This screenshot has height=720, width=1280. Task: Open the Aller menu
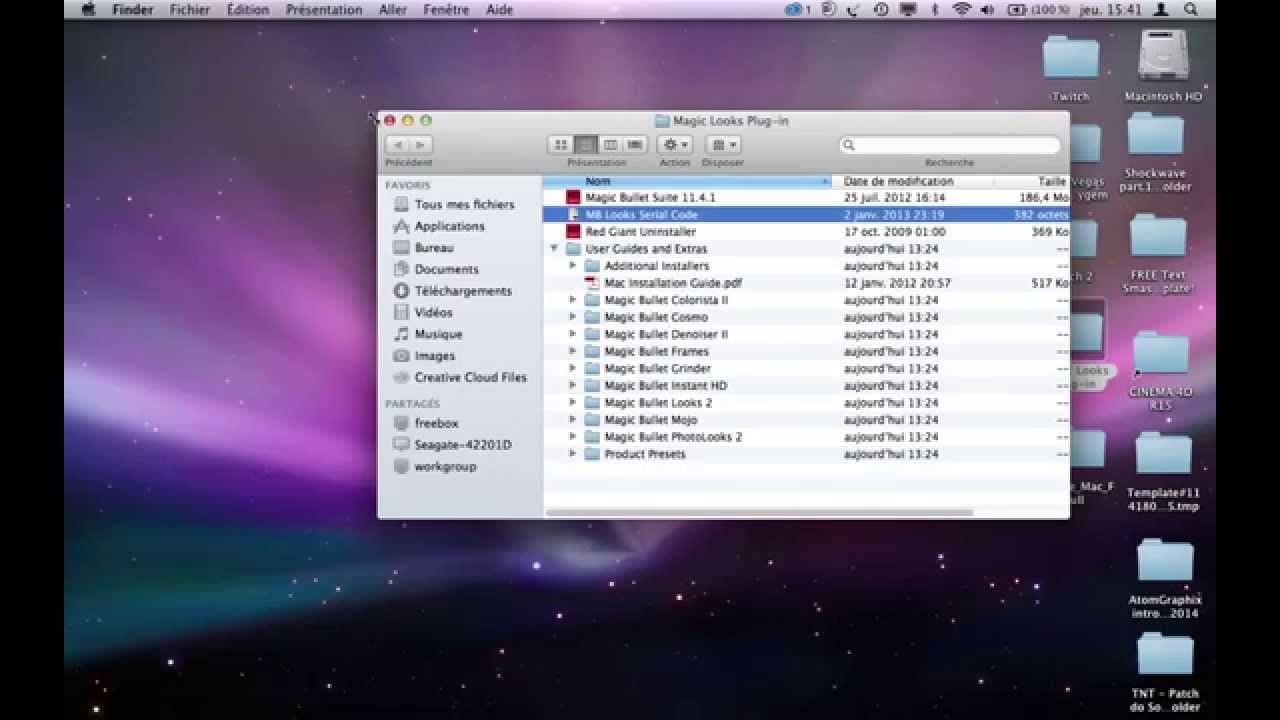click(x=393, y=9)
